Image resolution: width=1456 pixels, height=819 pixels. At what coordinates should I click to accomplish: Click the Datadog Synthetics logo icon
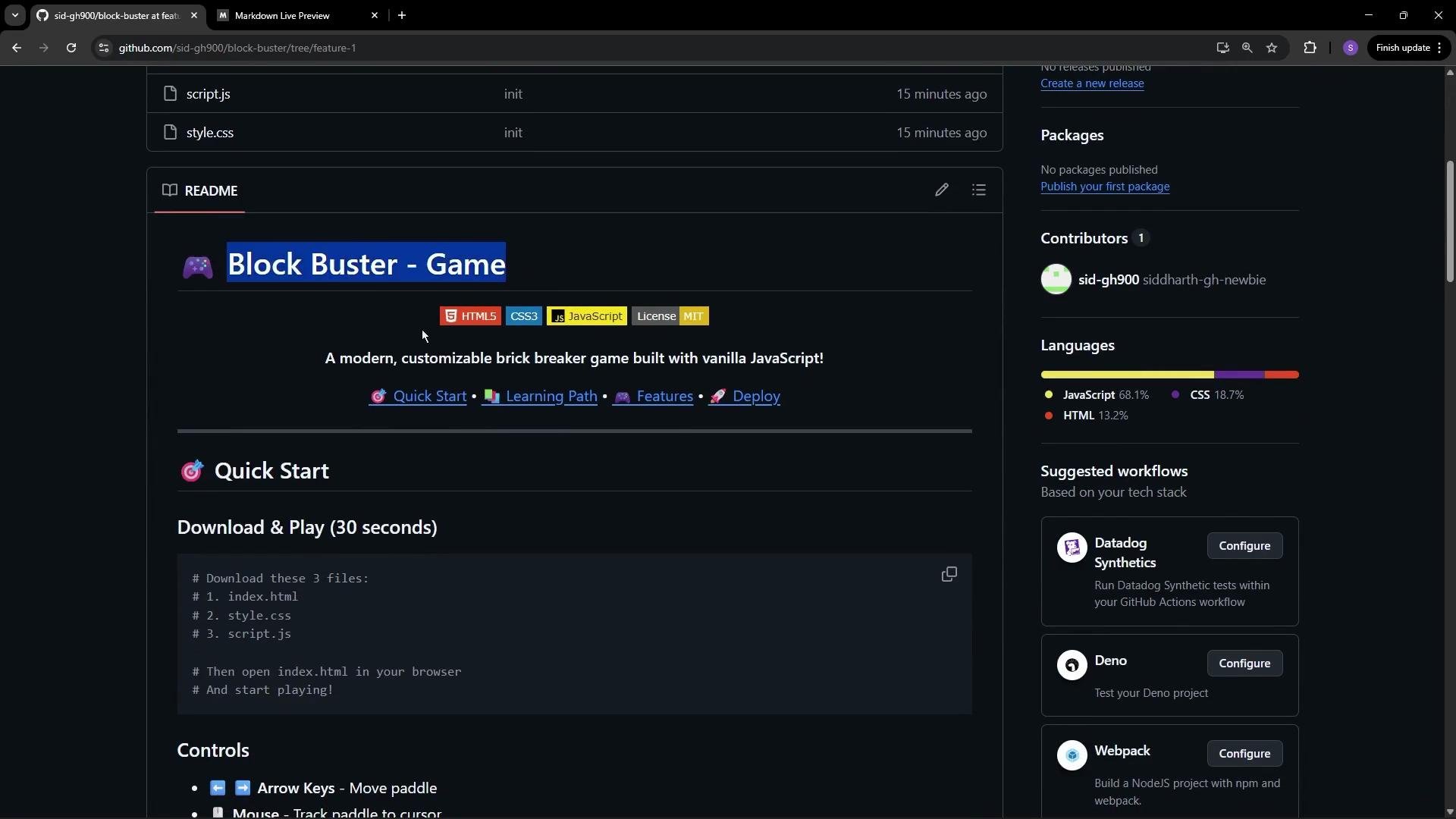coord(1072,548)
